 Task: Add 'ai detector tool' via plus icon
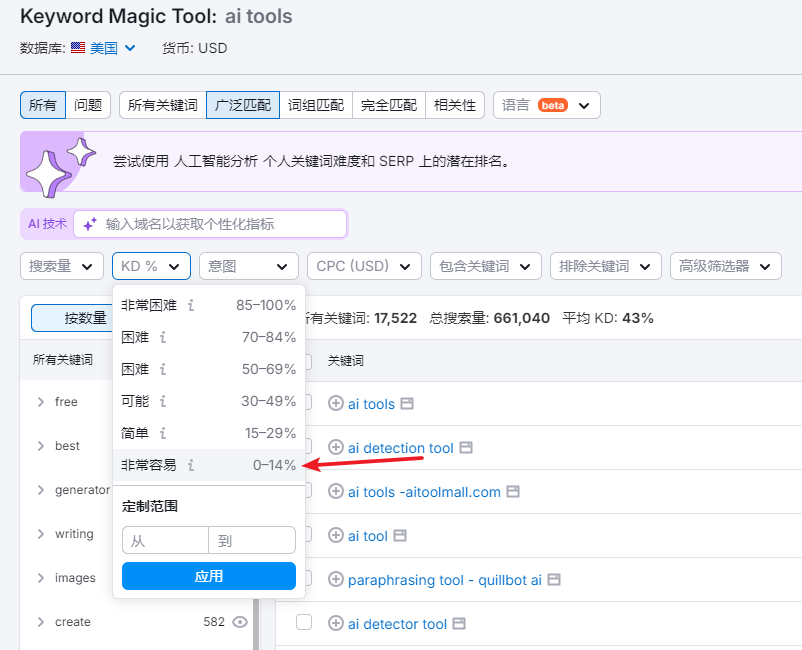[336, 623]
